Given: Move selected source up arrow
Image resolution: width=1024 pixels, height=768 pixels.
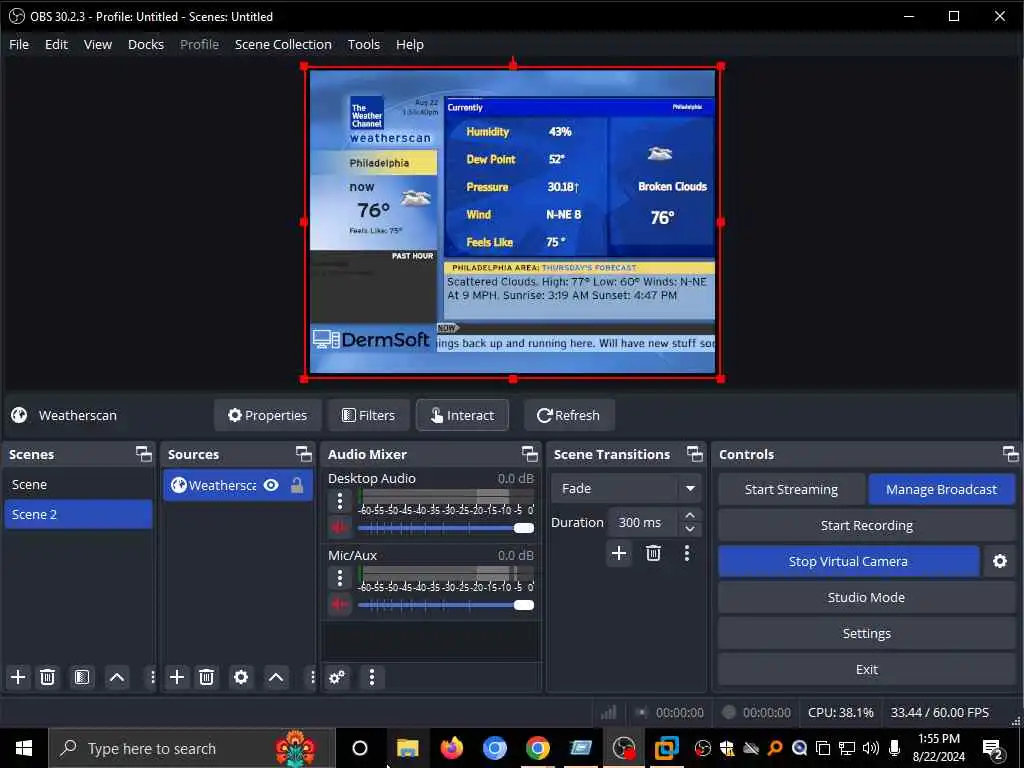Looking at the screenshot, I should click(276, 677).
